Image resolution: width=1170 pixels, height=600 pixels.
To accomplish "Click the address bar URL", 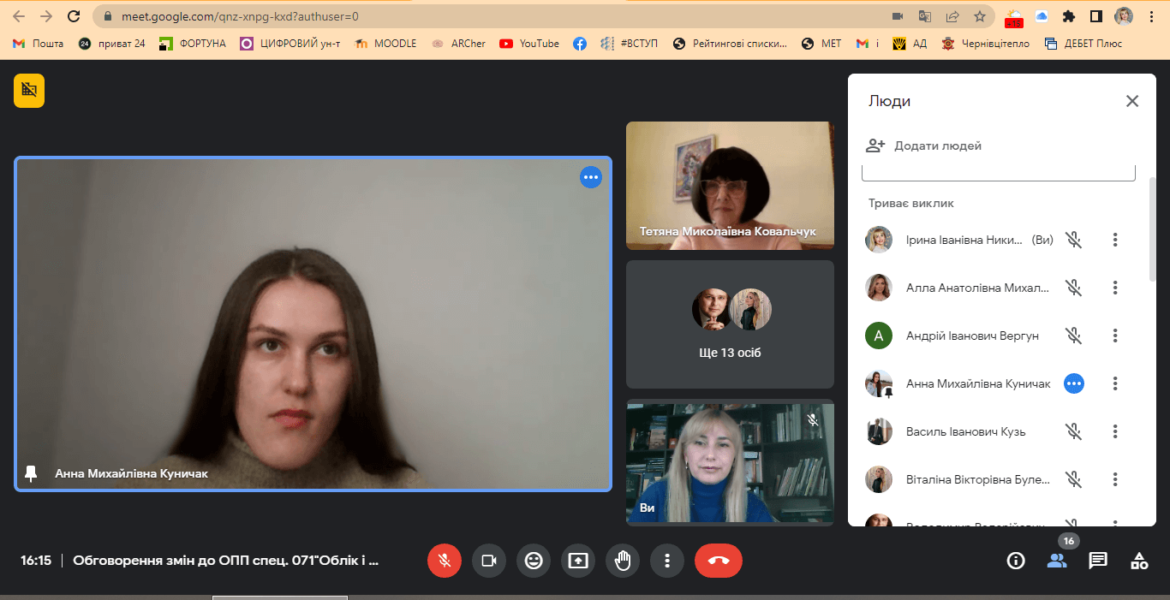I will [240, 16].
